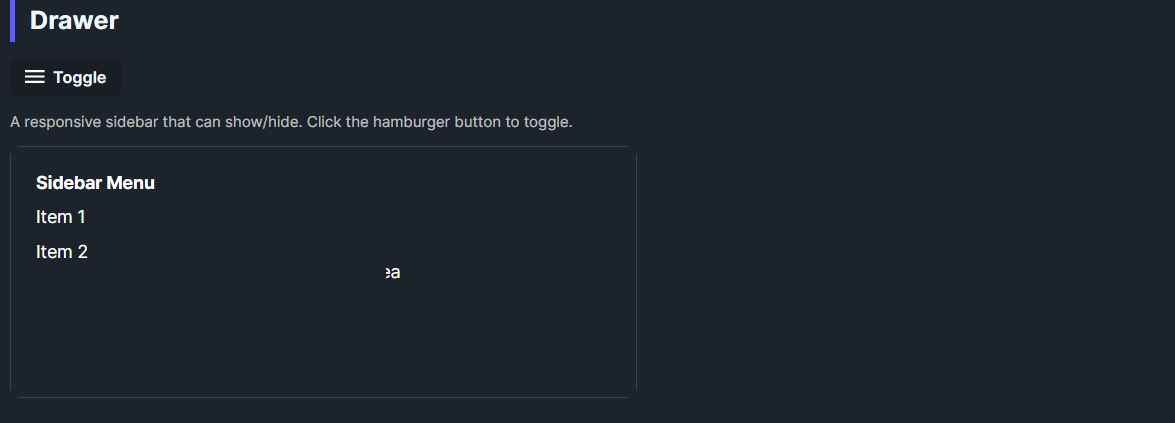The height and width of the screenshot is (423, 1175).
Task: Select Item 2 in the sidebar menu
Action: pyautogui.click(x=62, y=252)
